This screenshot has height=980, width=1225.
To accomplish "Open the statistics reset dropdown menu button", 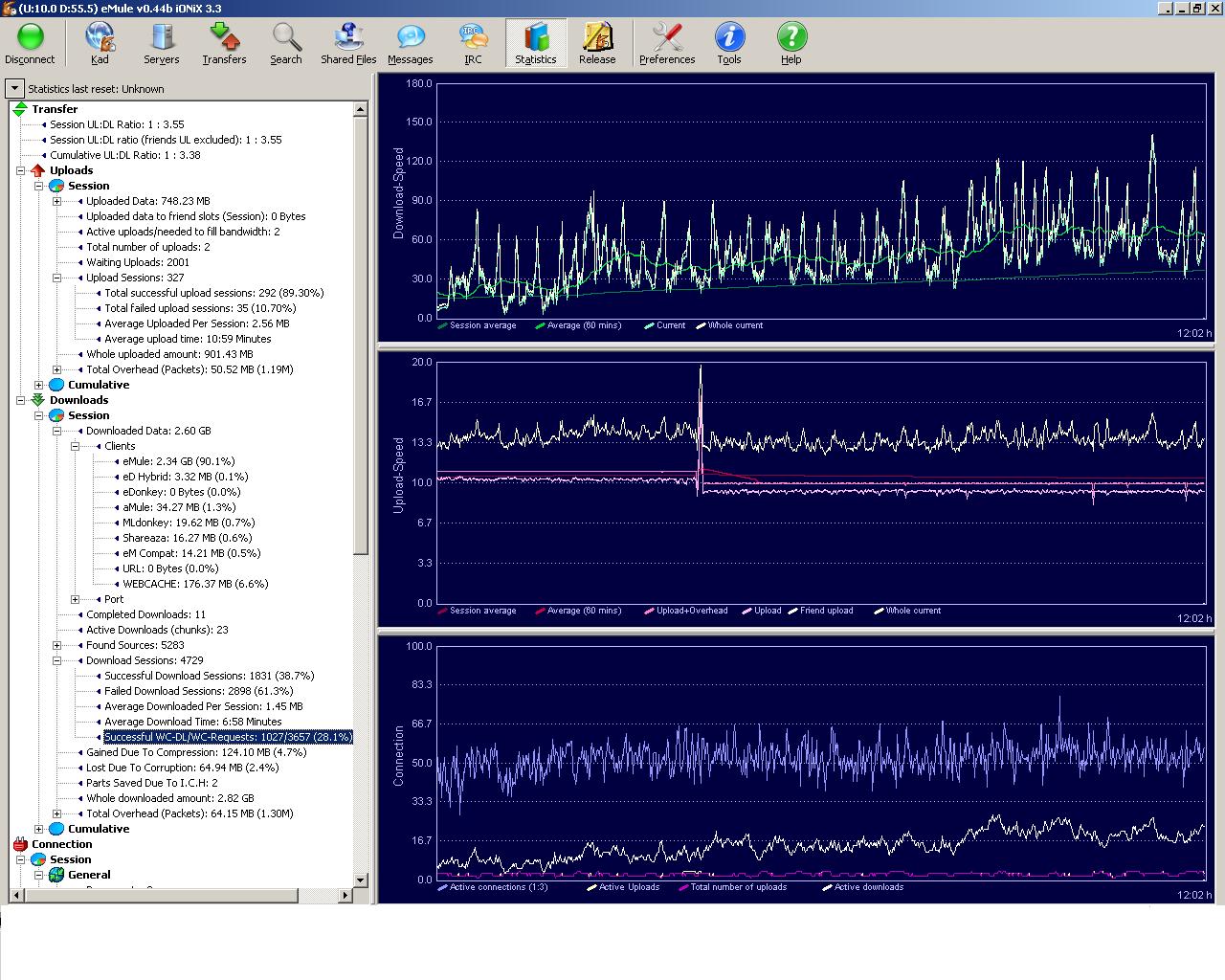I will (14, 88).
